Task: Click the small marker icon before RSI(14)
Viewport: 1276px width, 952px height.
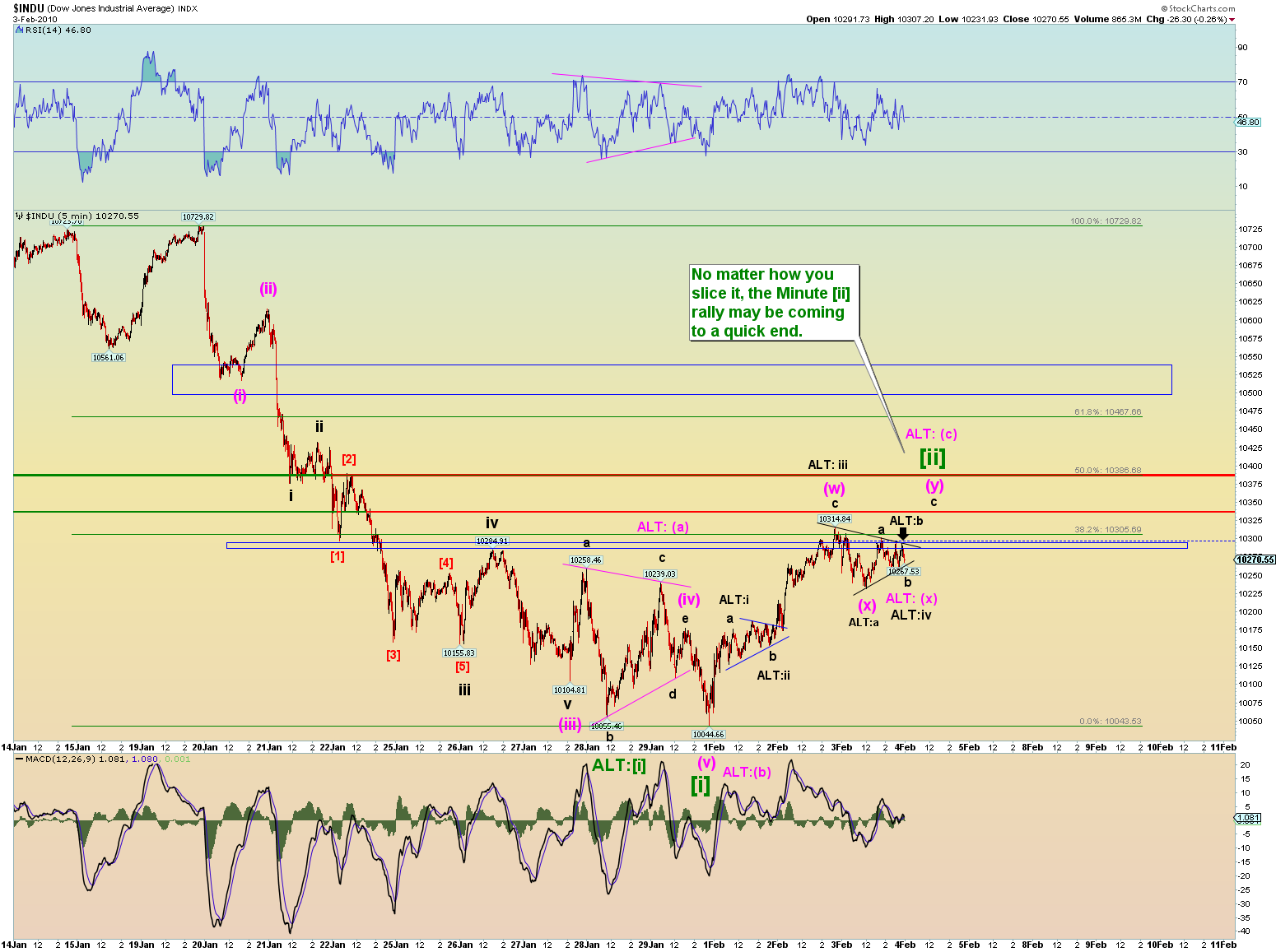Action: 19,30
